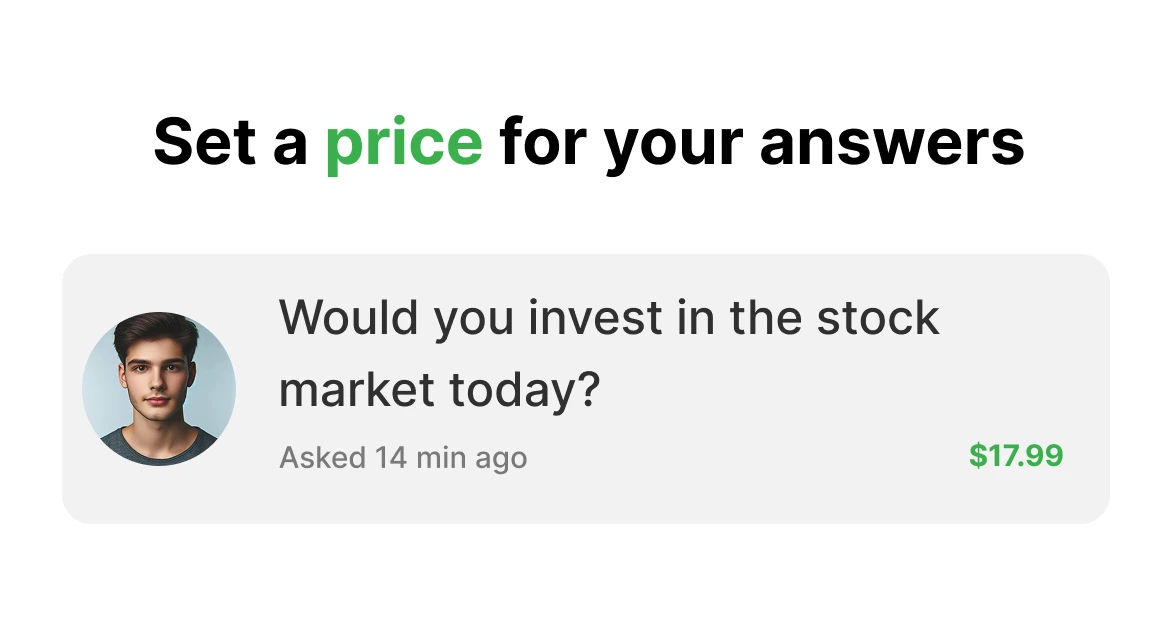Click the user's profile avatar photo
Image resolution: width=1172 pixels, height=640 pixels.
coord(159,389)
